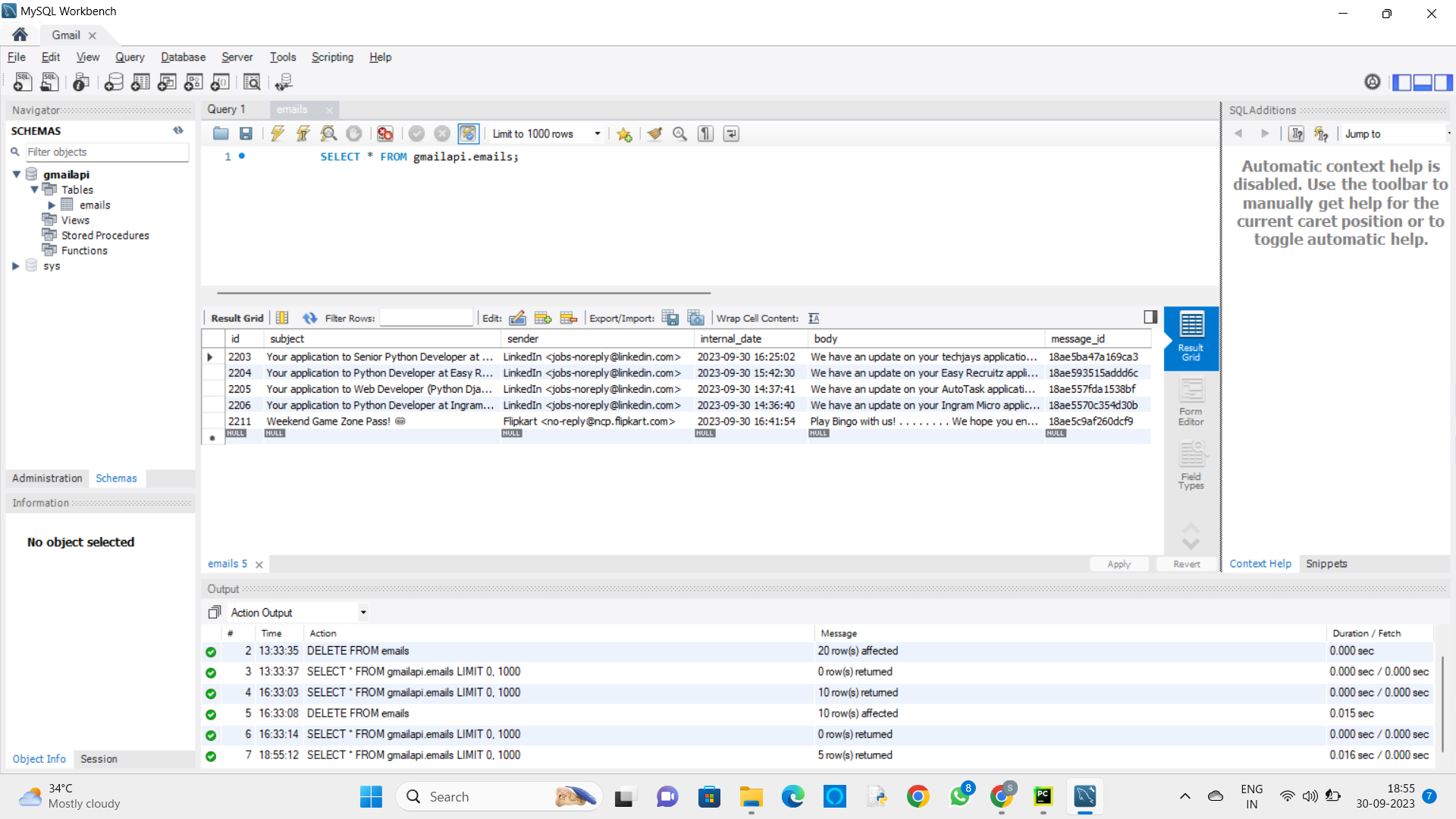Click the Apply button

coord(1119,563)
